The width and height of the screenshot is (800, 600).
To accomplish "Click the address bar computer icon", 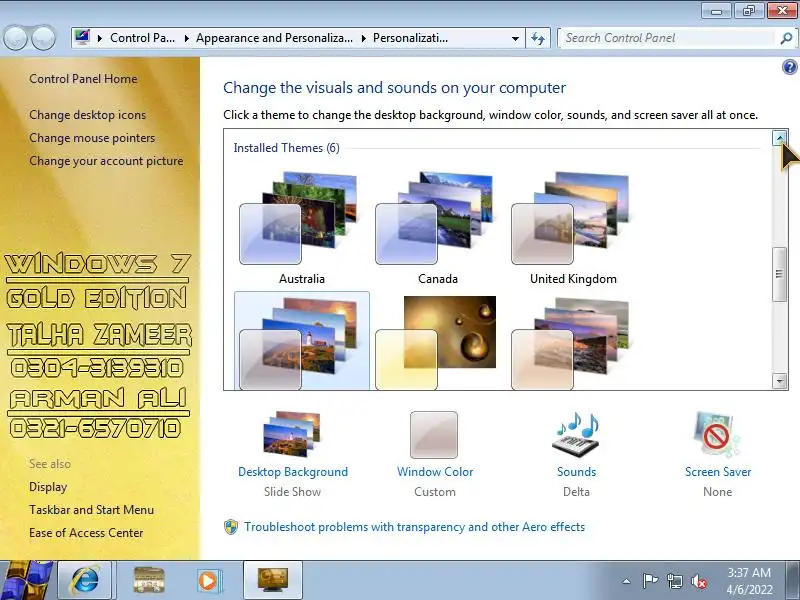I will point(82,38).
